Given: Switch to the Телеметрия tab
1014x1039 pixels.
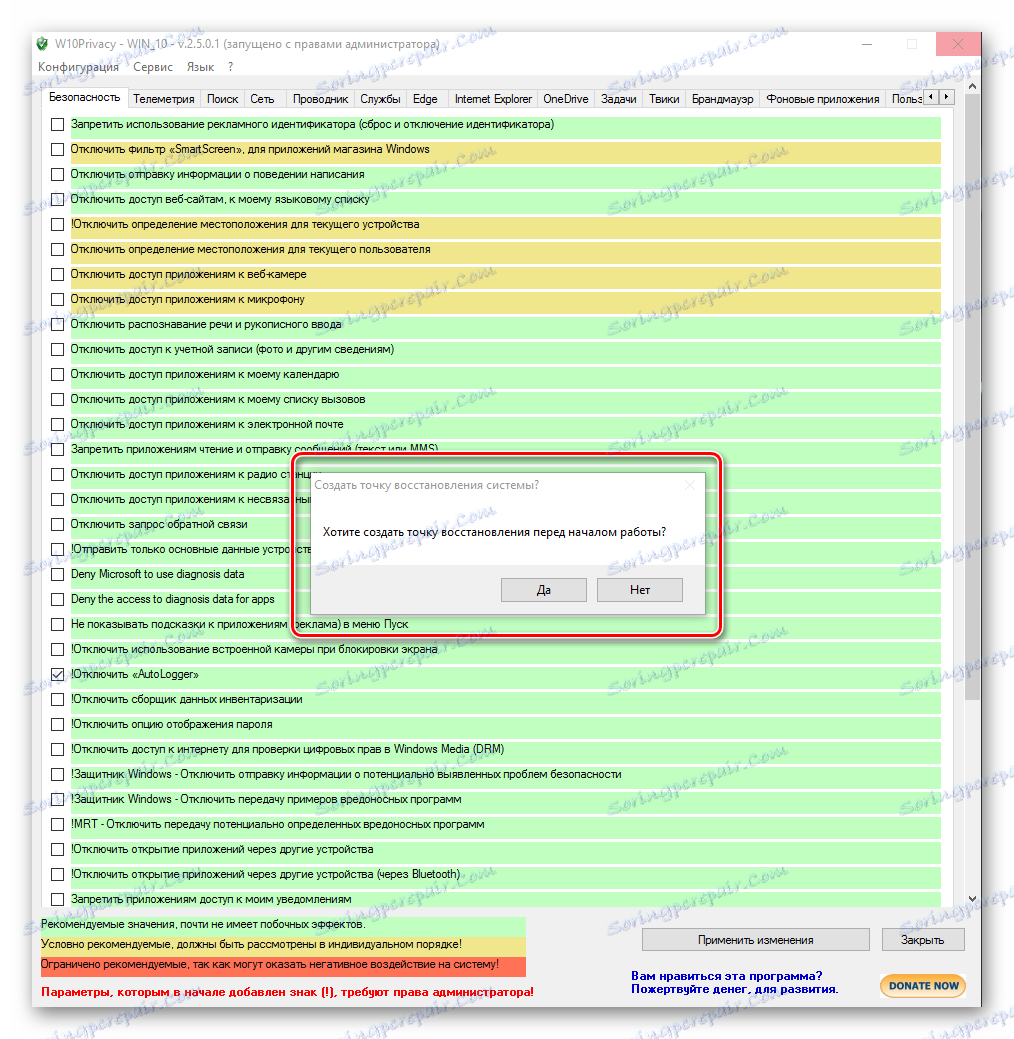Looking at the screenshot, I should [x=163, y=98].
